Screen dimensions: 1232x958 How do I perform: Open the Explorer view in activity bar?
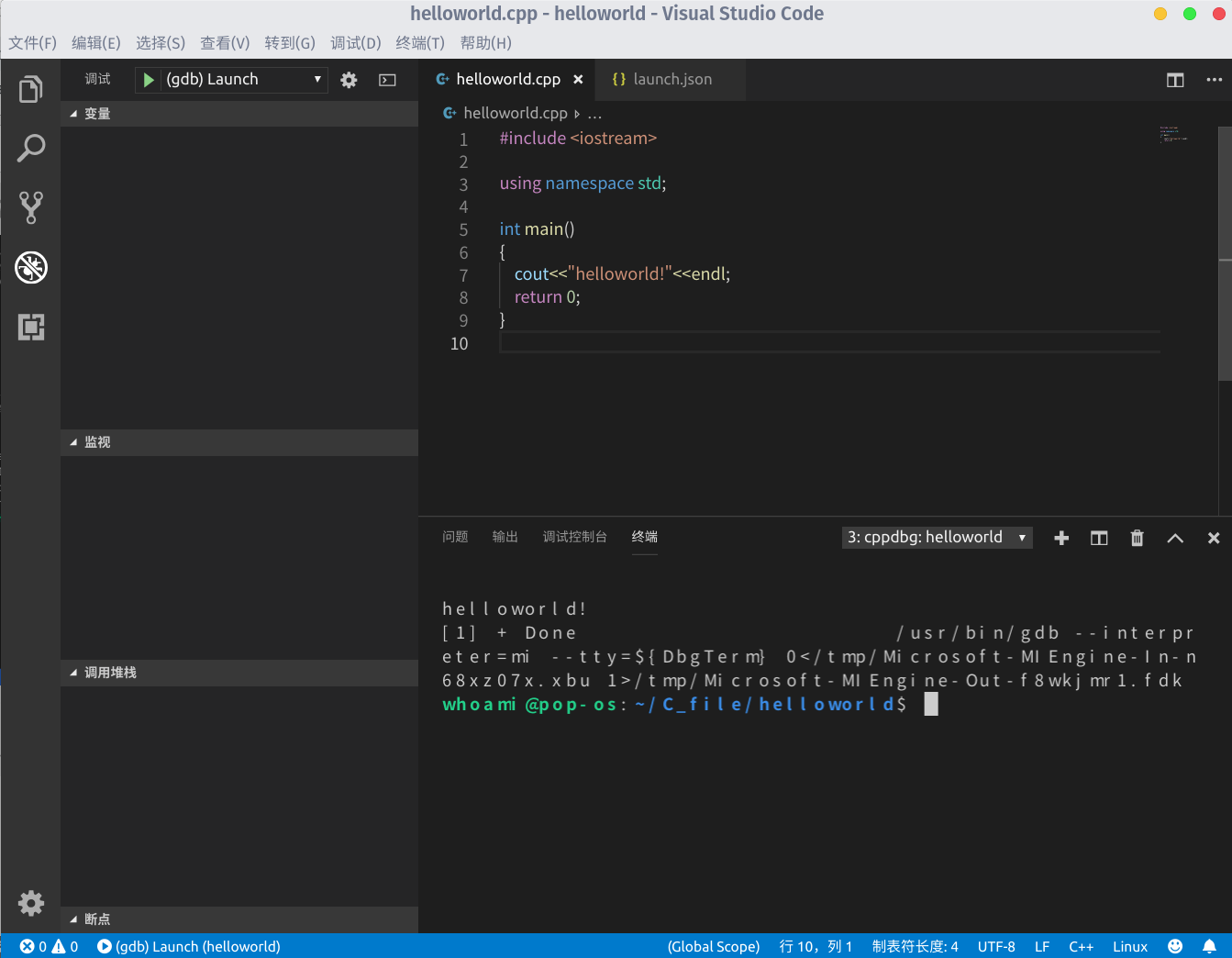point(30,89)
